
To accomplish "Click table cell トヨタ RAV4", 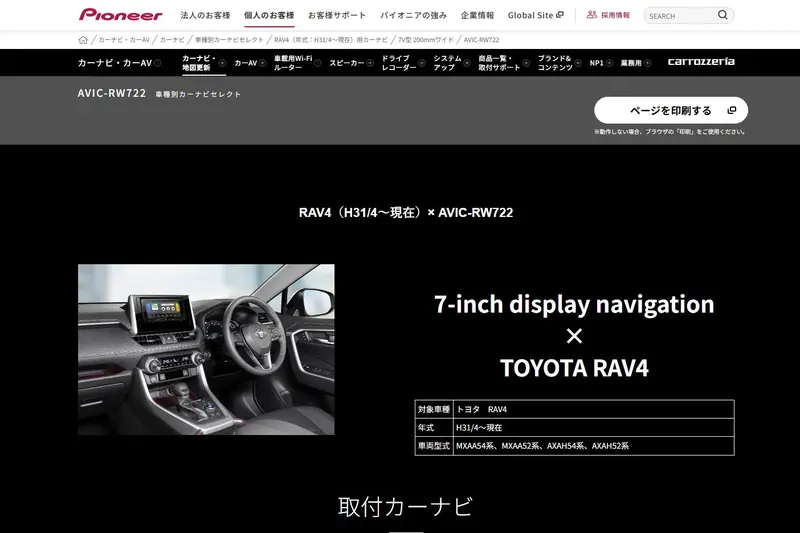I will click(x=594, y=409).
